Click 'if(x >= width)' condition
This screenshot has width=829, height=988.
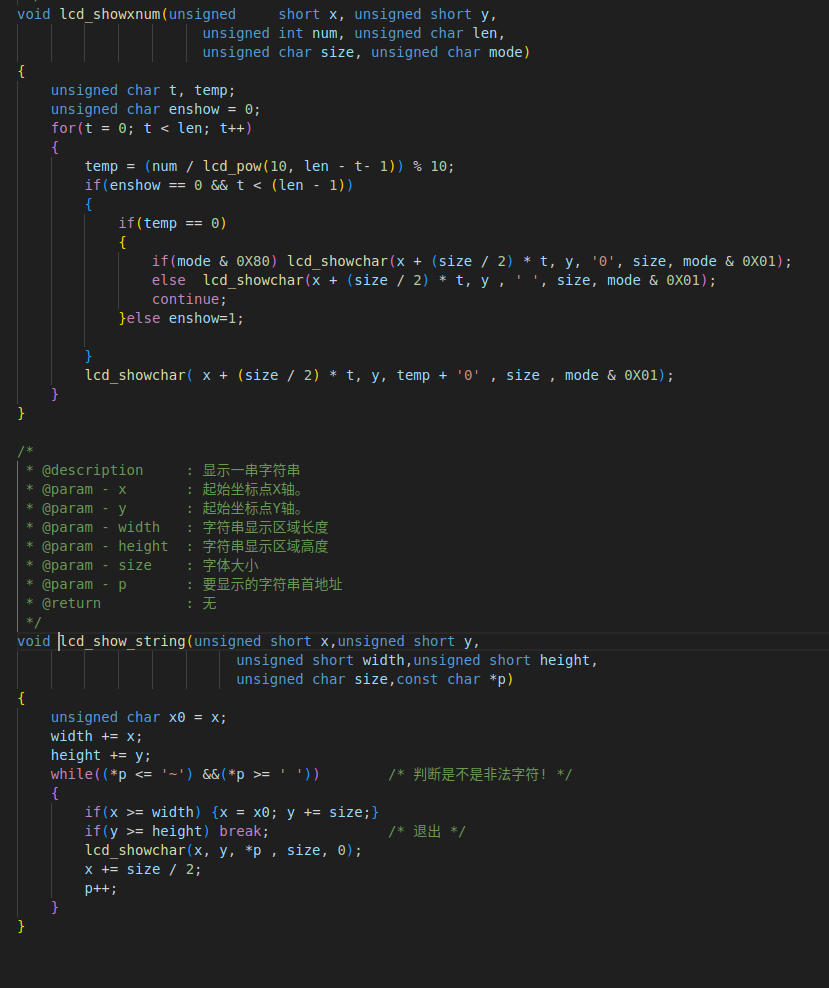(143, 812)
